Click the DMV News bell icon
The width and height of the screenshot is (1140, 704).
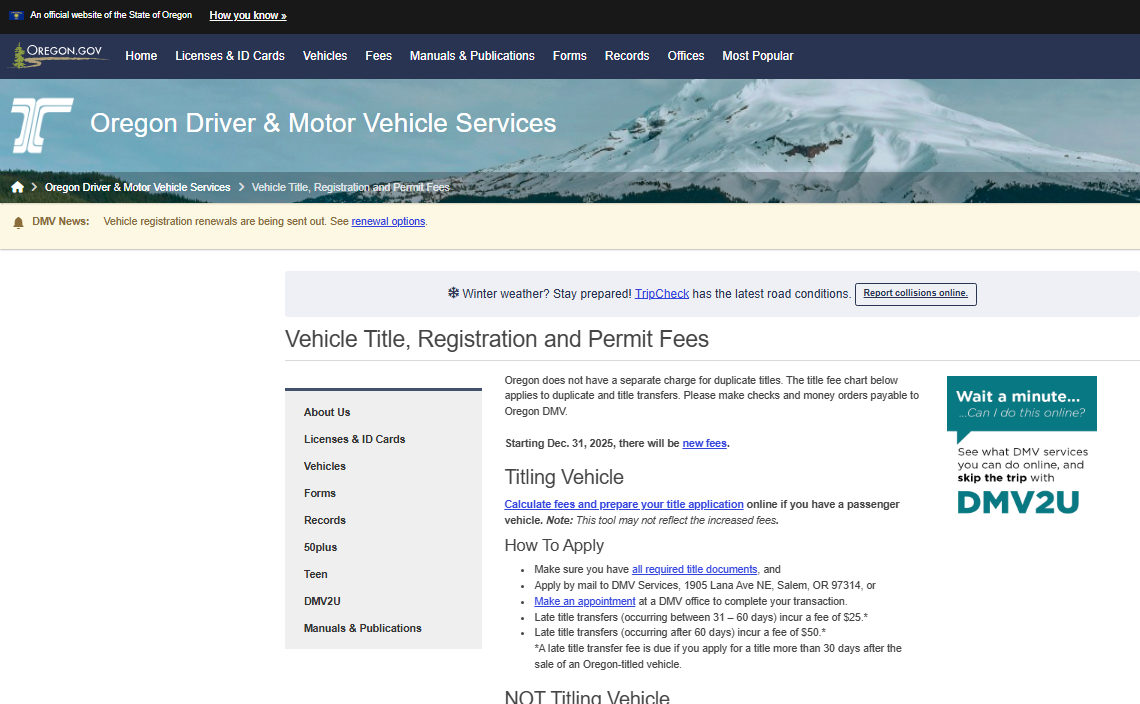pos(19,223)
